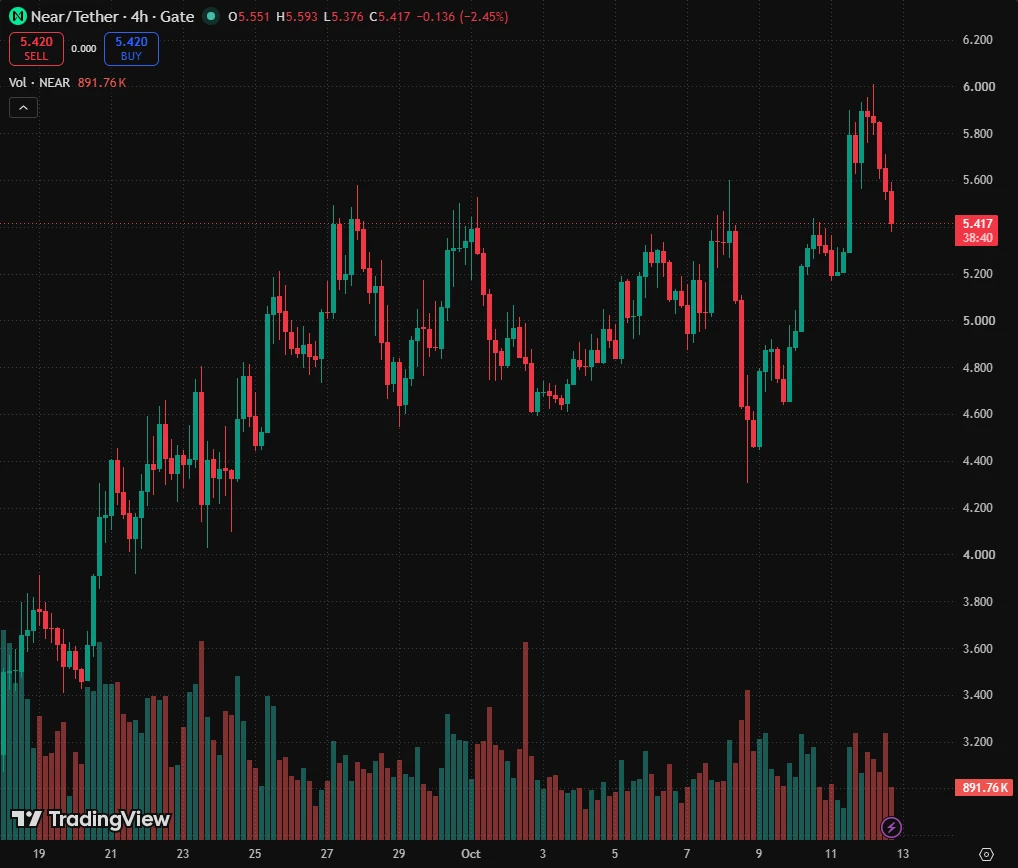This screenshot has width=1018, height=868.
Task: Click the 5.420 SELL button
Action: coord(36,49)
